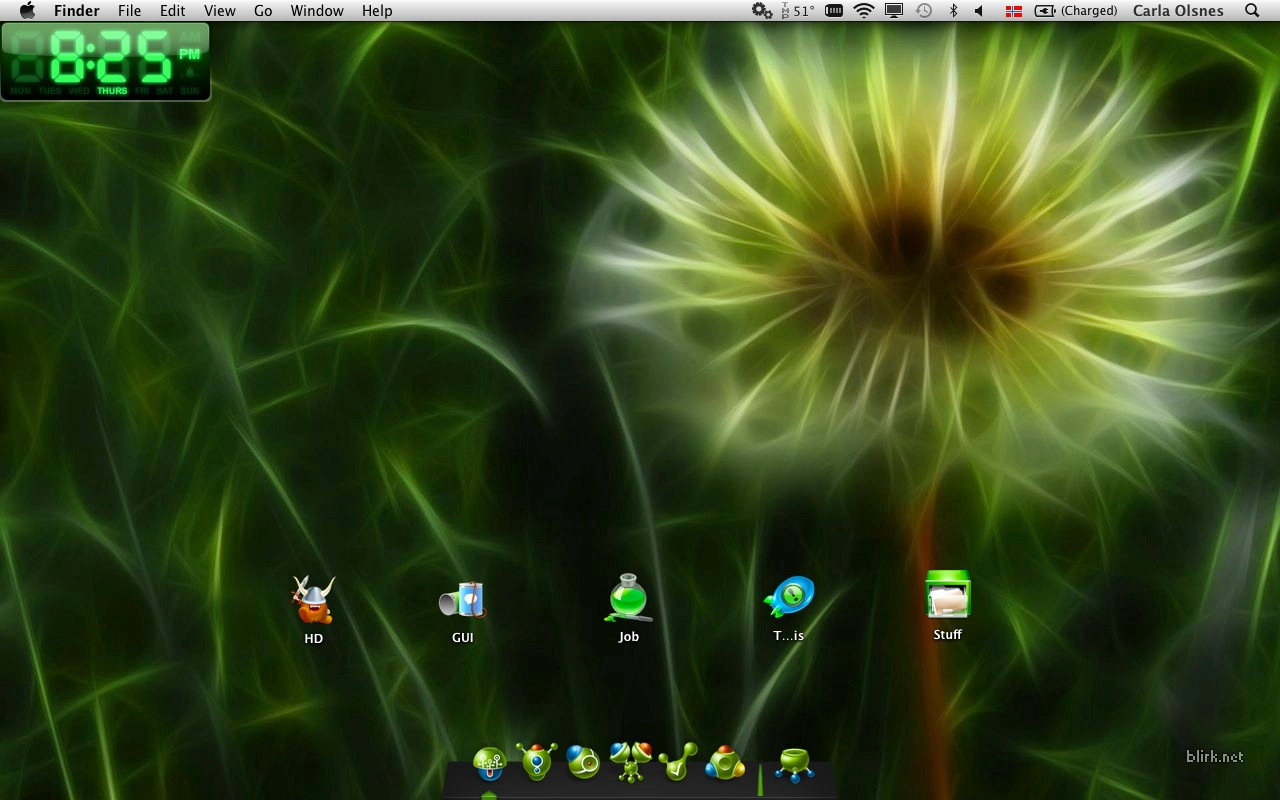The image size is (1280, 800).
Task: Open the Edit menu
Action: (x=173, y=11)
